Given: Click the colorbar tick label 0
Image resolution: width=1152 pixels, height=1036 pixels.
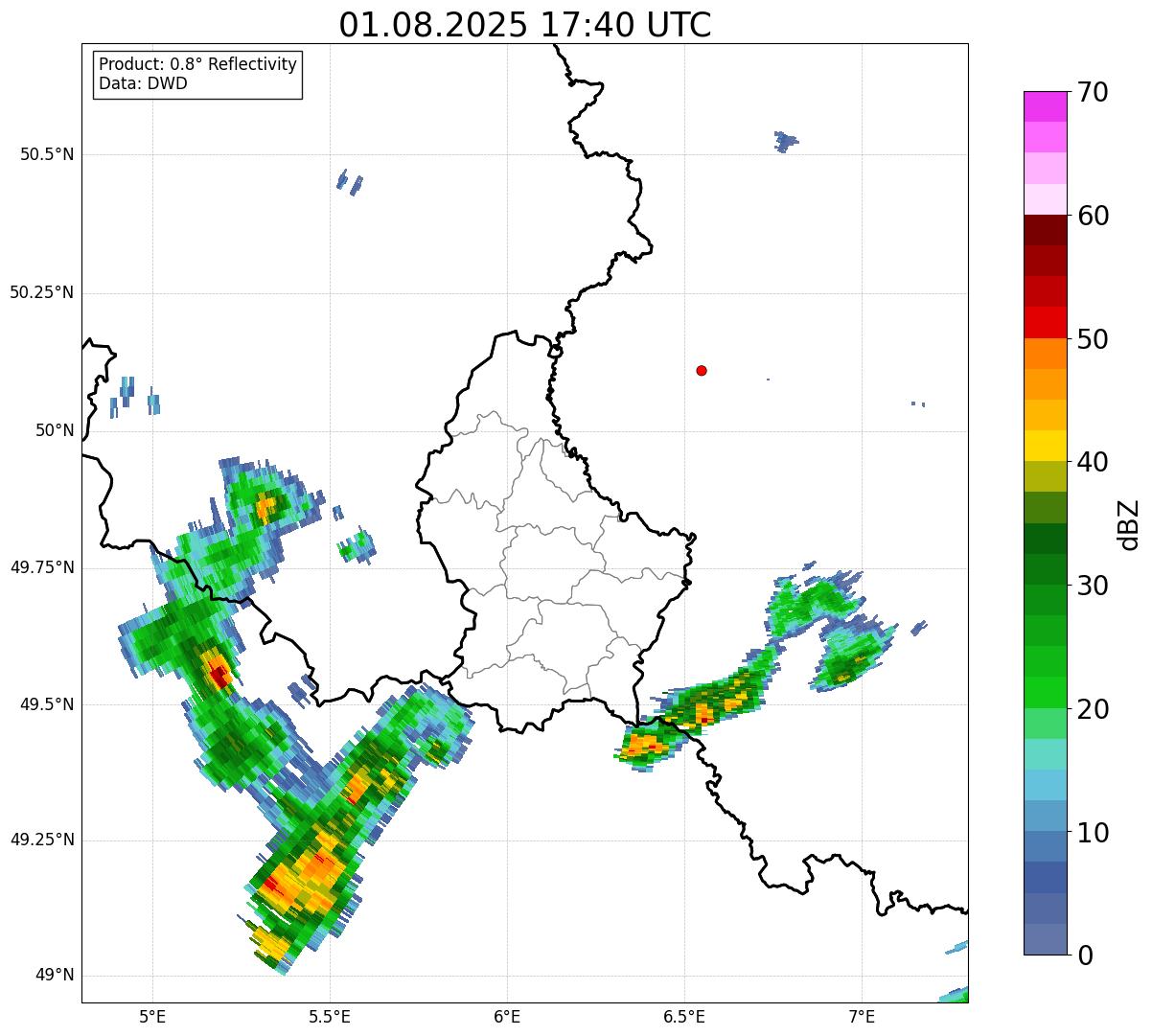Looking at the screenshot, I should pyautogui.click(x=1085, y=955).
